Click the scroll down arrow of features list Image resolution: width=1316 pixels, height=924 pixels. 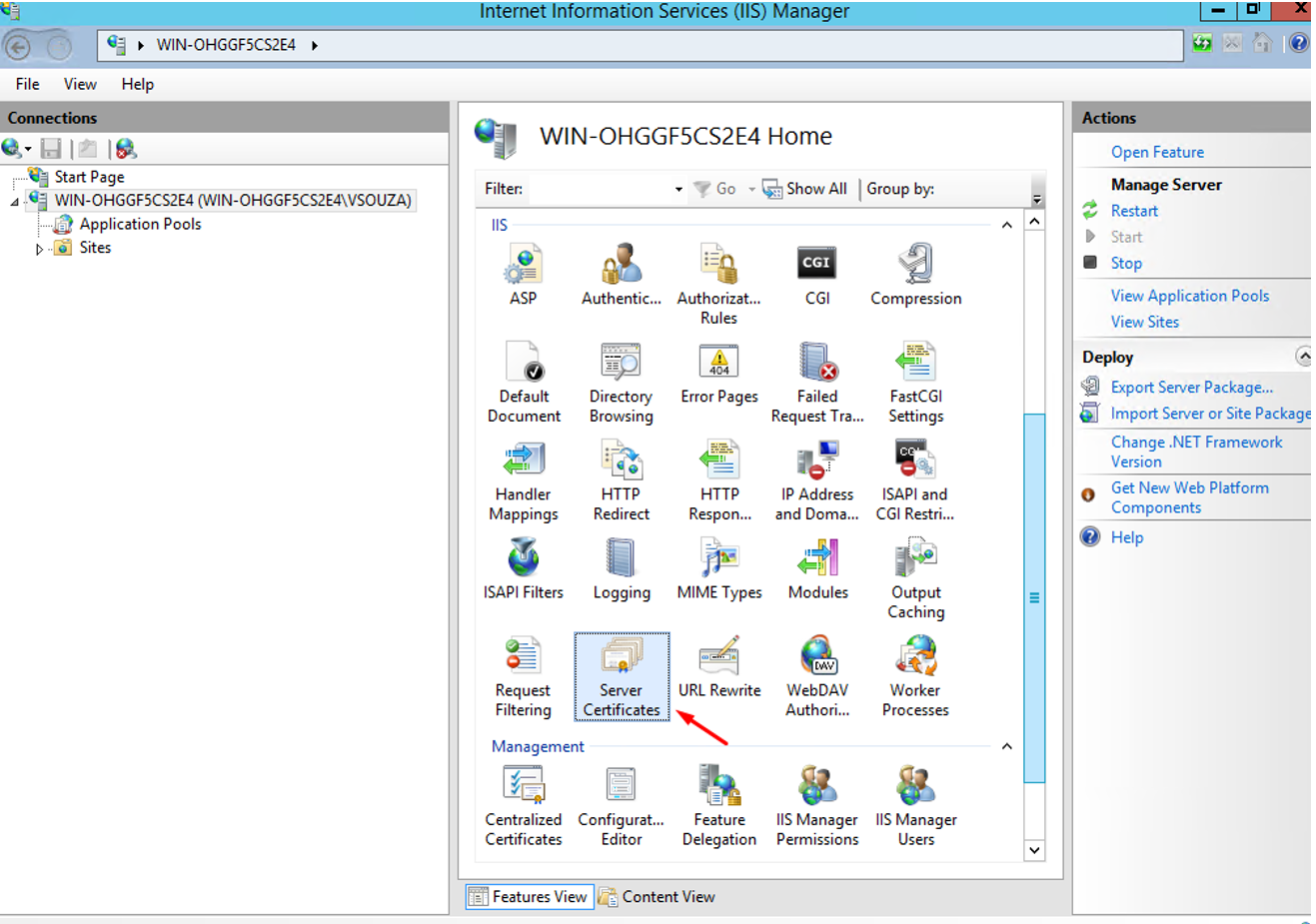(x=1034, y=850)
